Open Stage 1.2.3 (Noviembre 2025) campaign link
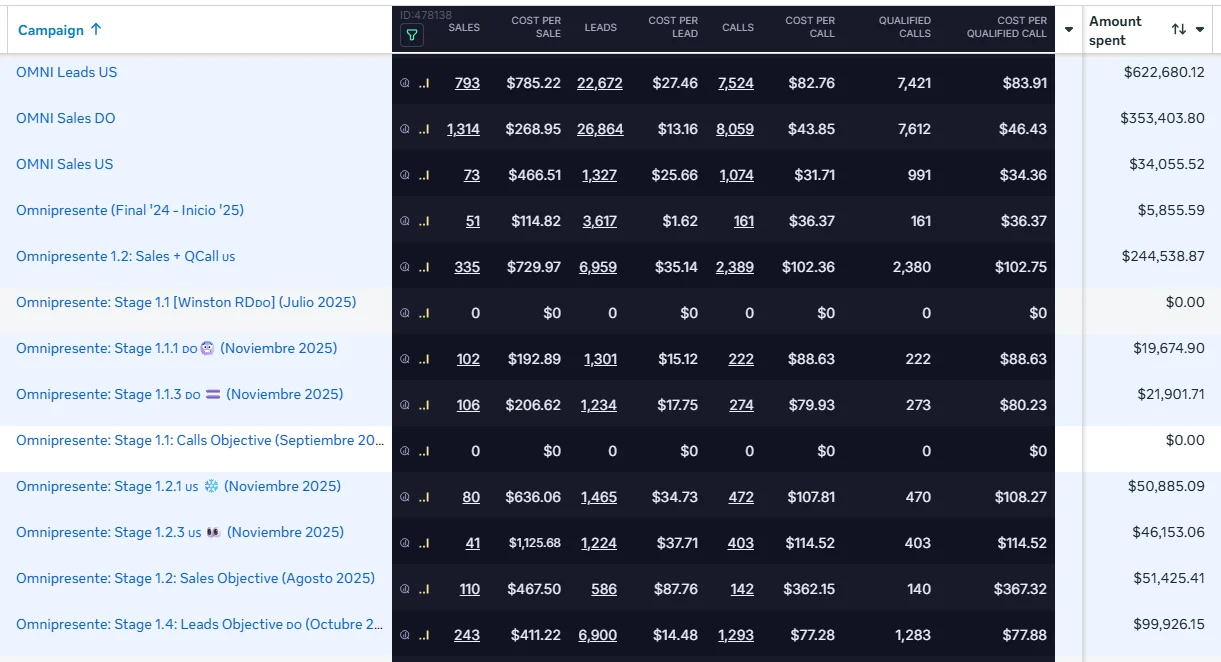 click(x=180, y=532)
